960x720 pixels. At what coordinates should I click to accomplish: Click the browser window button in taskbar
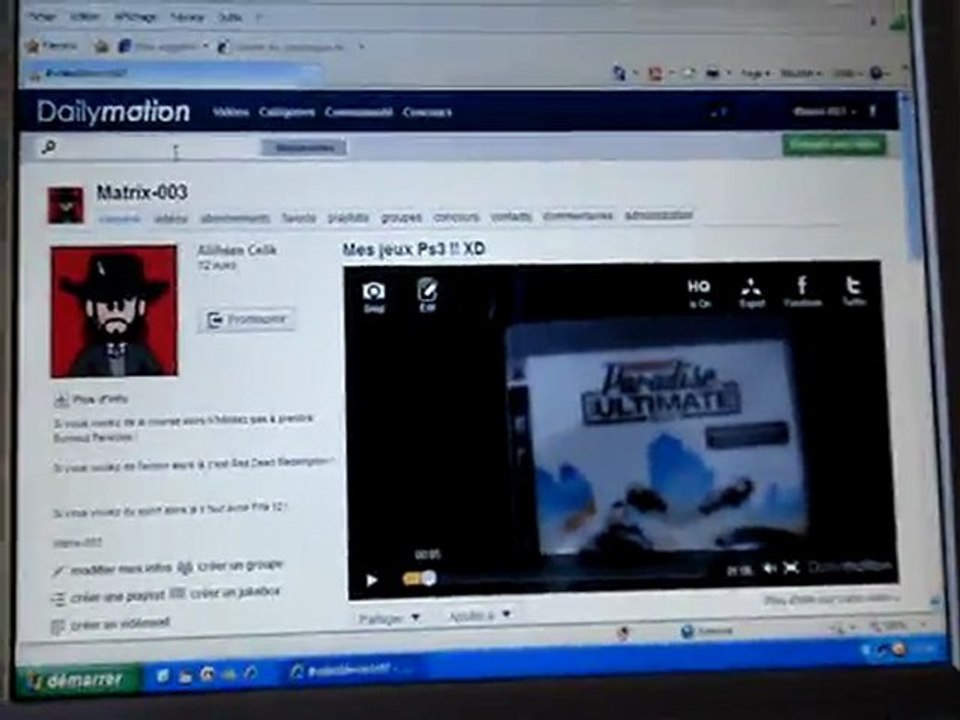tap(352, 670)
